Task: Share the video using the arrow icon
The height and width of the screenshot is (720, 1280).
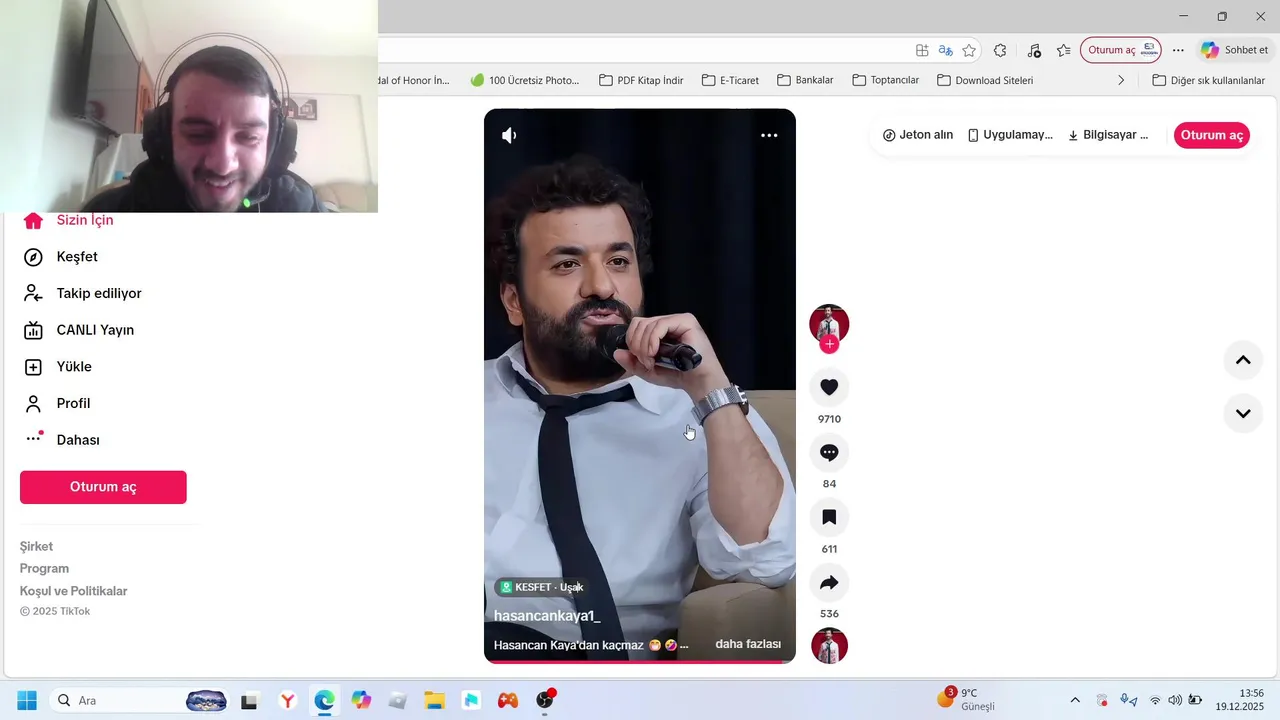Action: [829, 582]
